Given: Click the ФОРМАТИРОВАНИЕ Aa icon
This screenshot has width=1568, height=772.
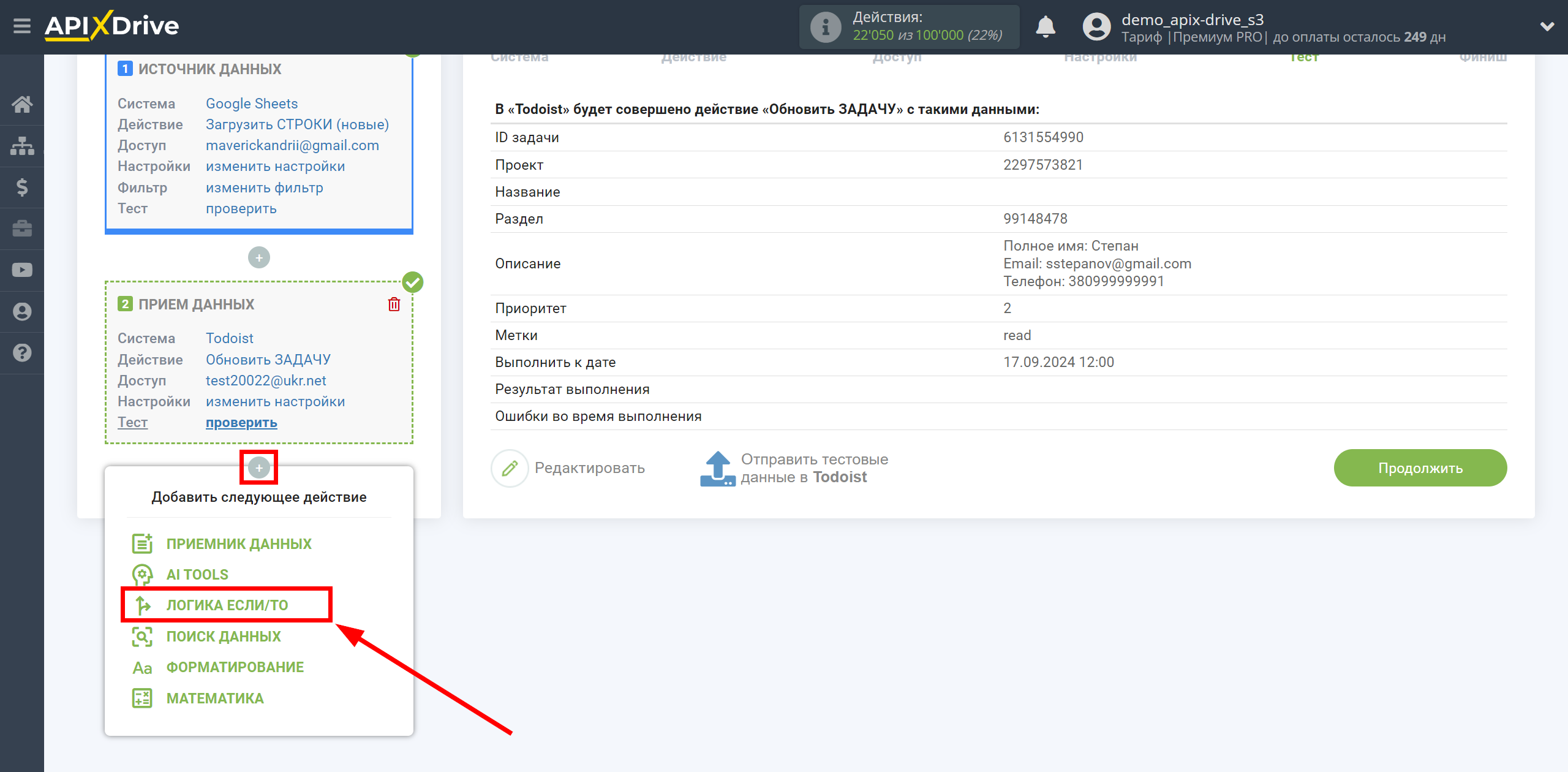Looking at the screenshot, I should point(142,668).
